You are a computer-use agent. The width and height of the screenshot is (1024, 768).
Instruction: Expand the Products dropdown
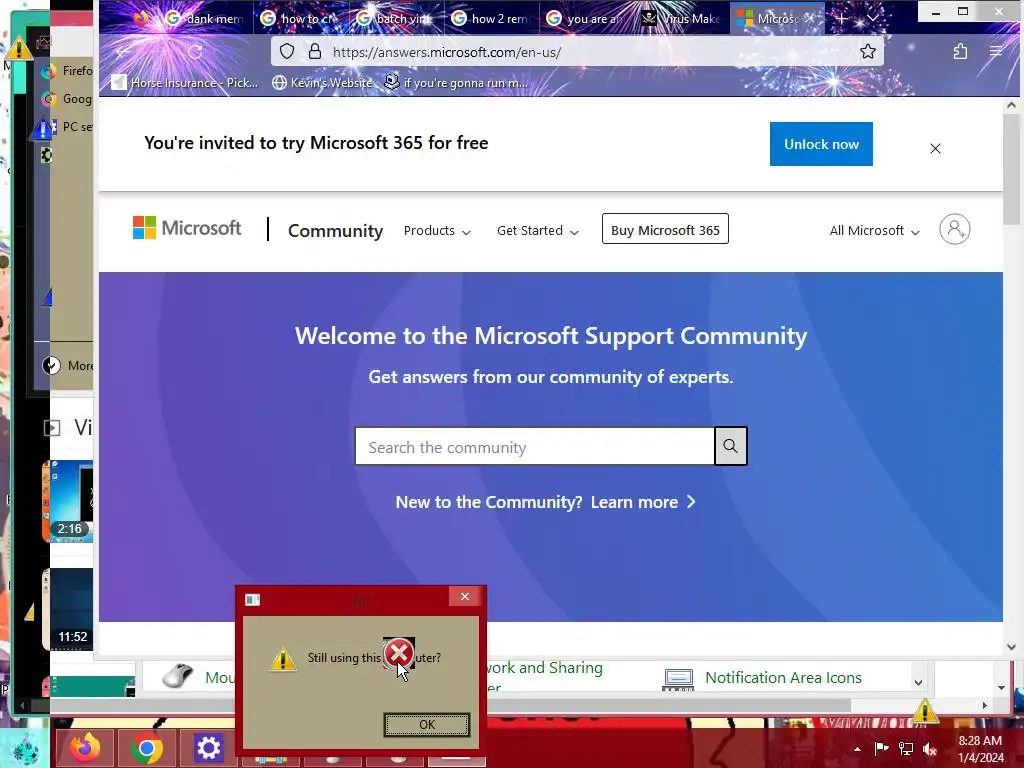click(x=437, y=231)
